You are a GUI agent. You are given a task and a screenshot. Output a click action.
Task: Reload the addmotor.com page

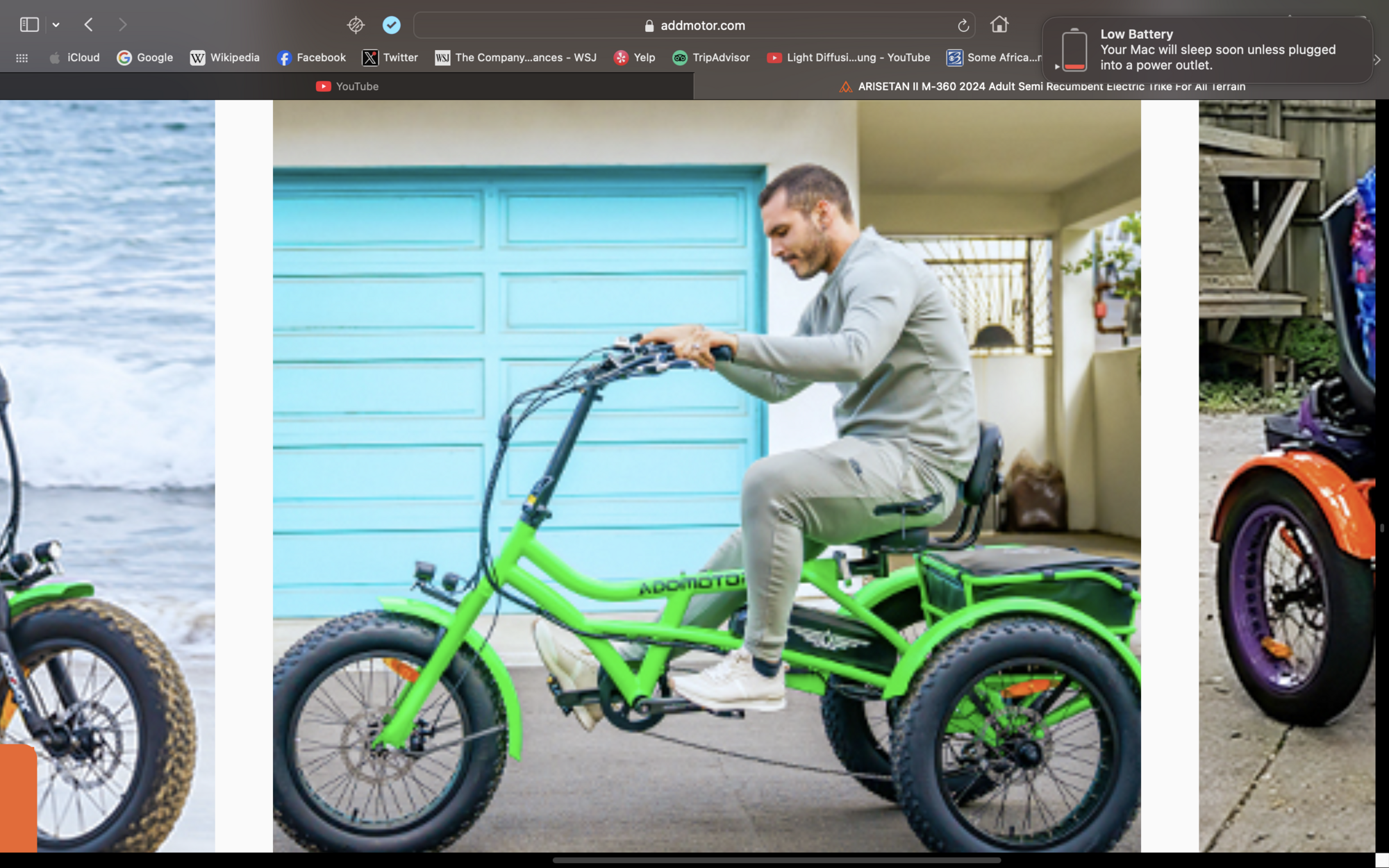(x=963, y=26)
